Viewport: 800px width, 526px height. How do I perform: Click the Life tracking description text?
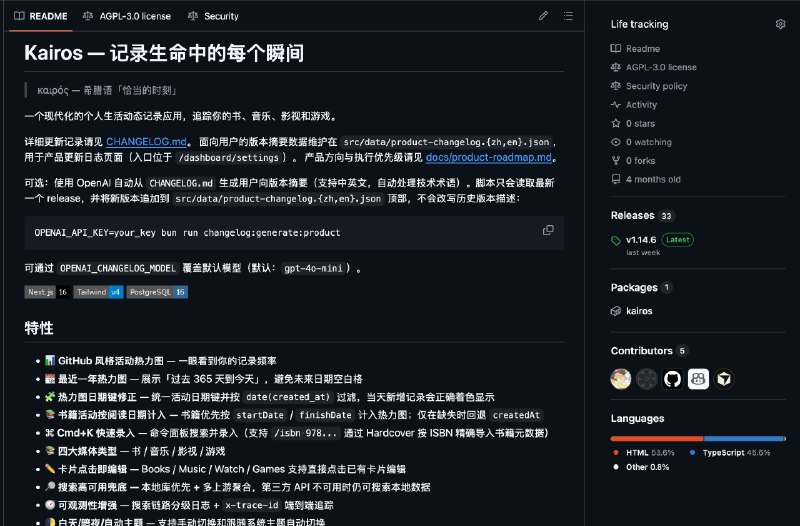pos(639,24)
